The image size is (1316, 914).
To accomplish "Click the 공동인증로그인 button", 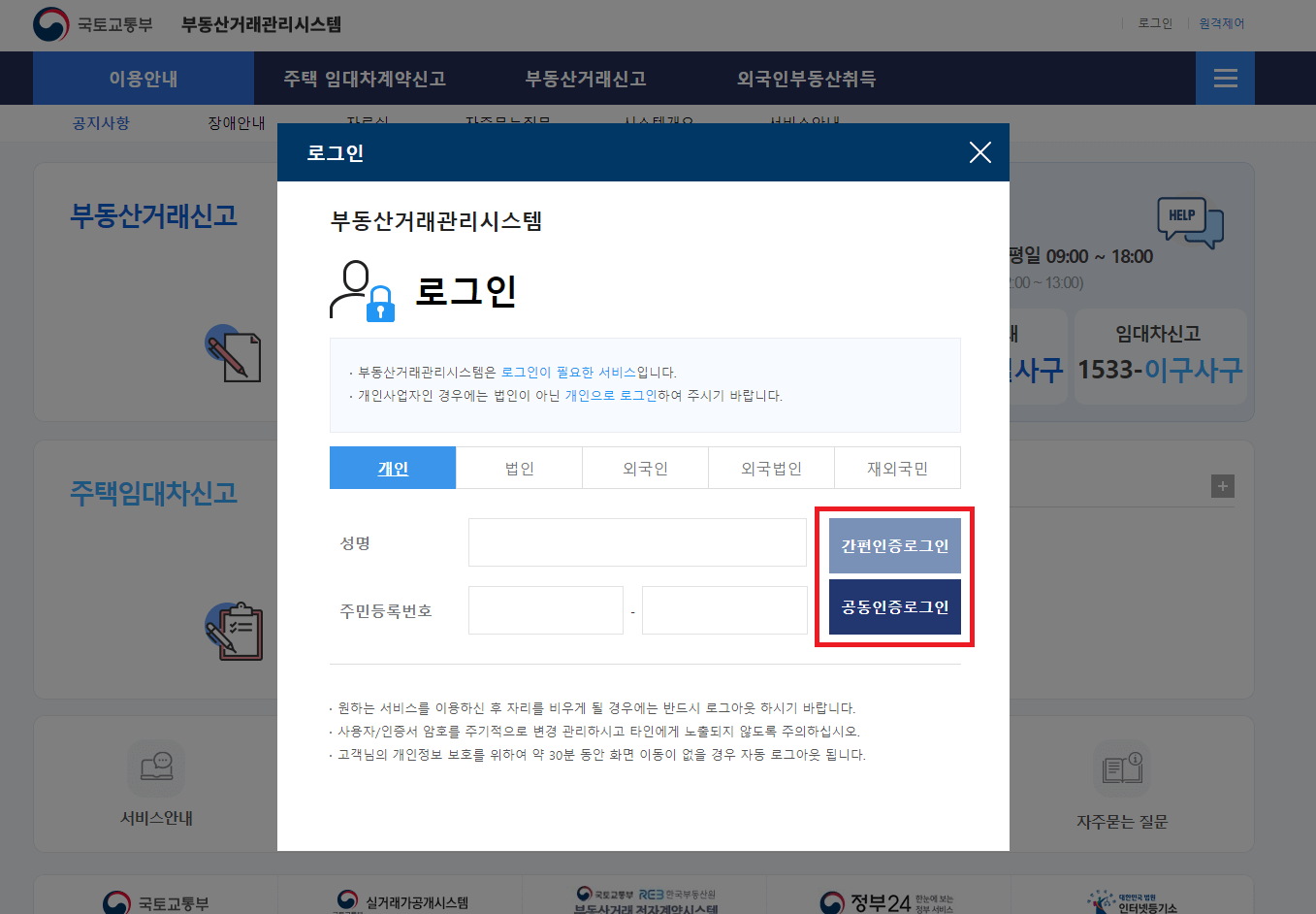I will (893, 606).
